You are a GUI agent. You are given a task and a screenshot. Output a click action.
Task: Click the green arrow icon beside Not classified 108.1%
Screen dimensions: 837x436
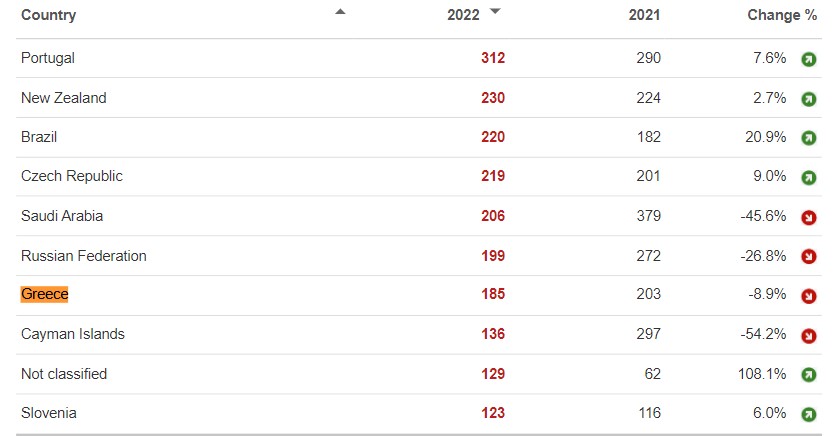[809, 375]
